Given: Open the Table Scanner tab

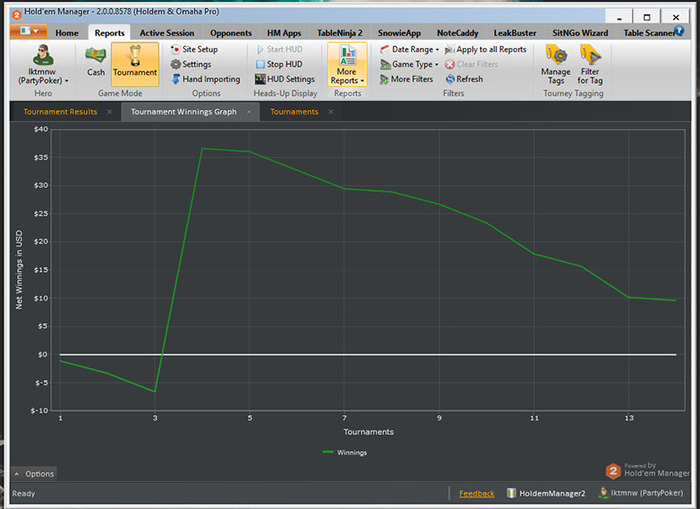Looking at the screenshot, I should [x=649, y=33].
